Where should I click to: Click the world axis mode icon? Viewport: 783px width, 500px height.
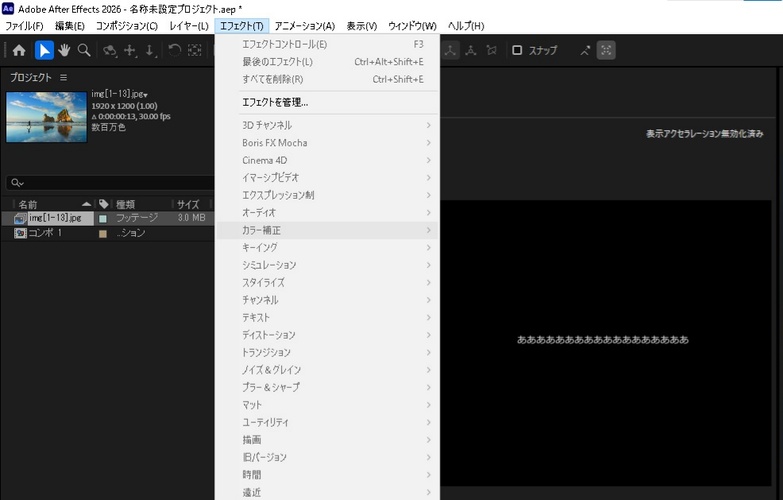[471, 50]
